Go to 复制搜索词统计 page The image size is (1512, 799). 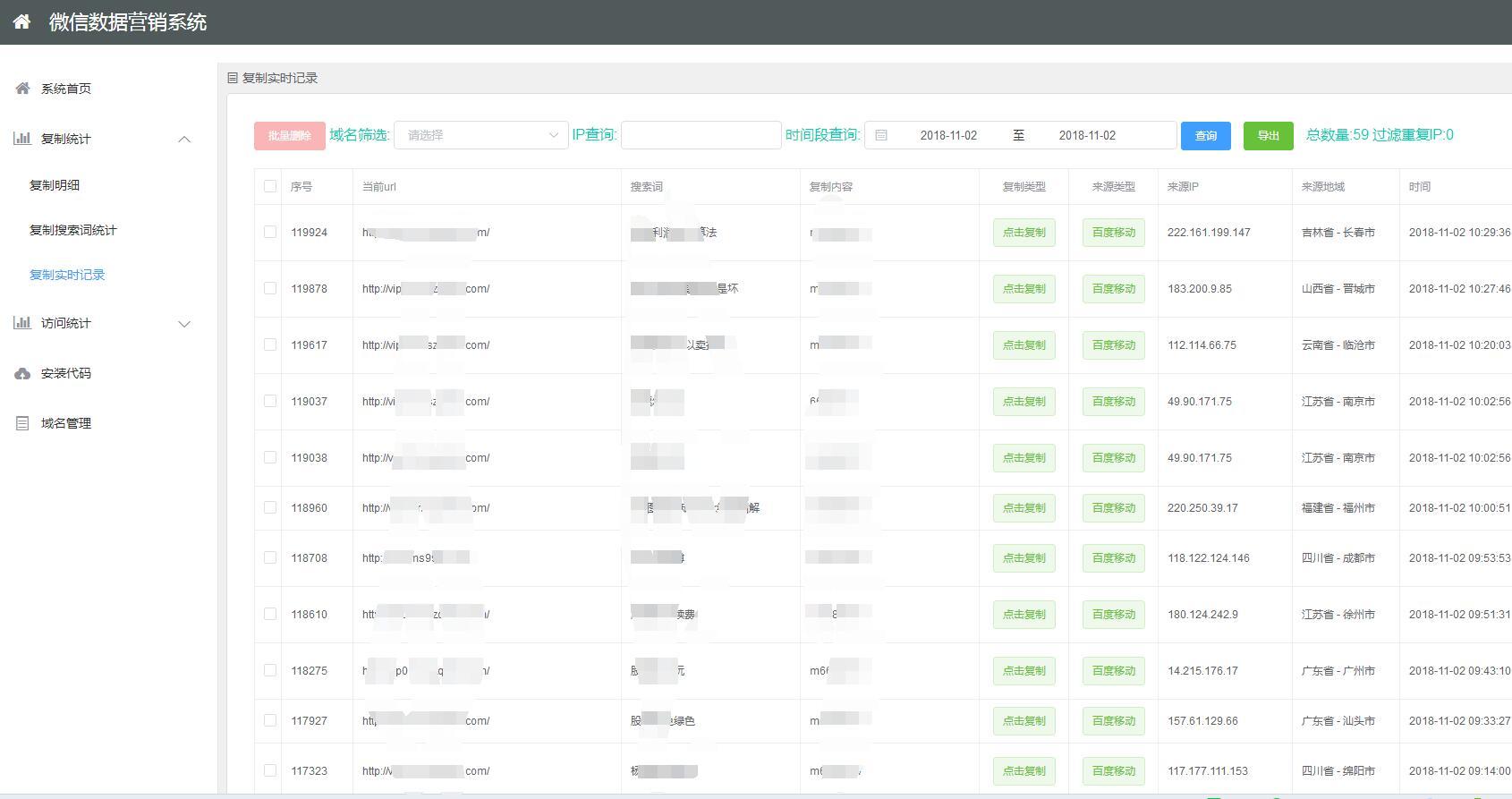click(x=73, y=230)
